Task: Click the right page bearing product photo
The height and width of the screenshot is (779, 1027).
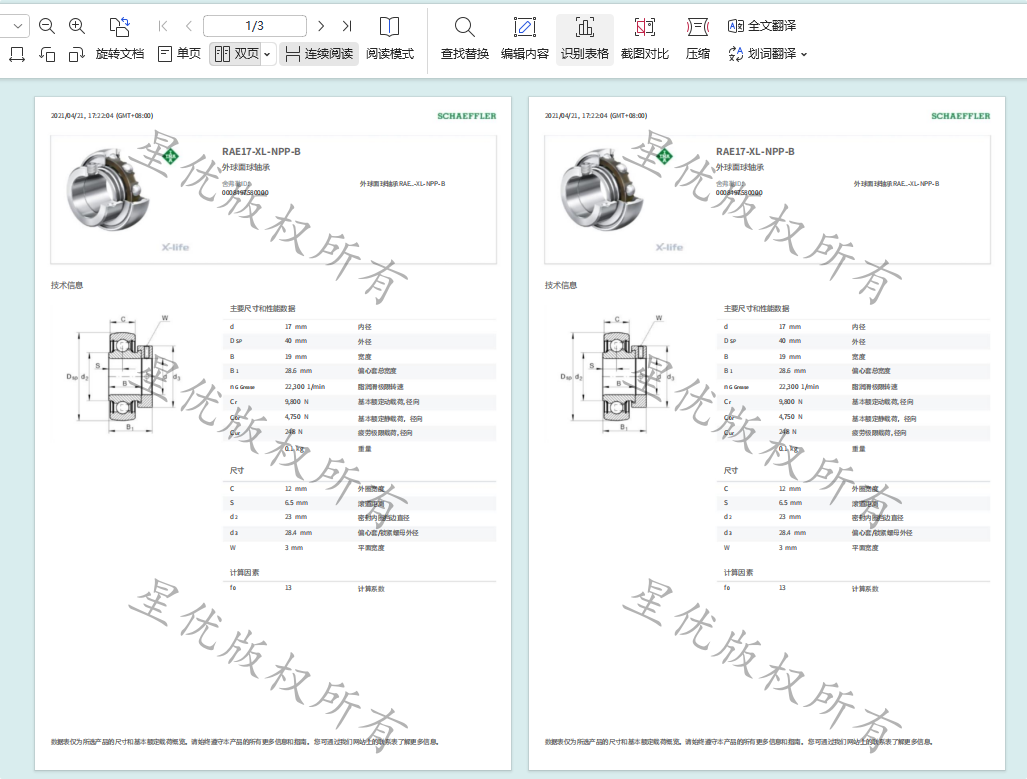Action: pyautogui.click(x=602, y=190)
